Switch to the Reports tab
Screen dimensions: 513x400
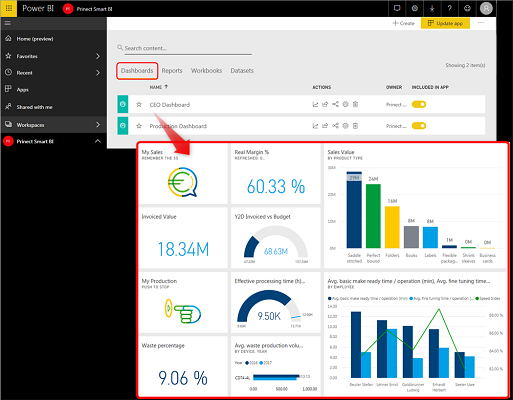coord(172,71)
